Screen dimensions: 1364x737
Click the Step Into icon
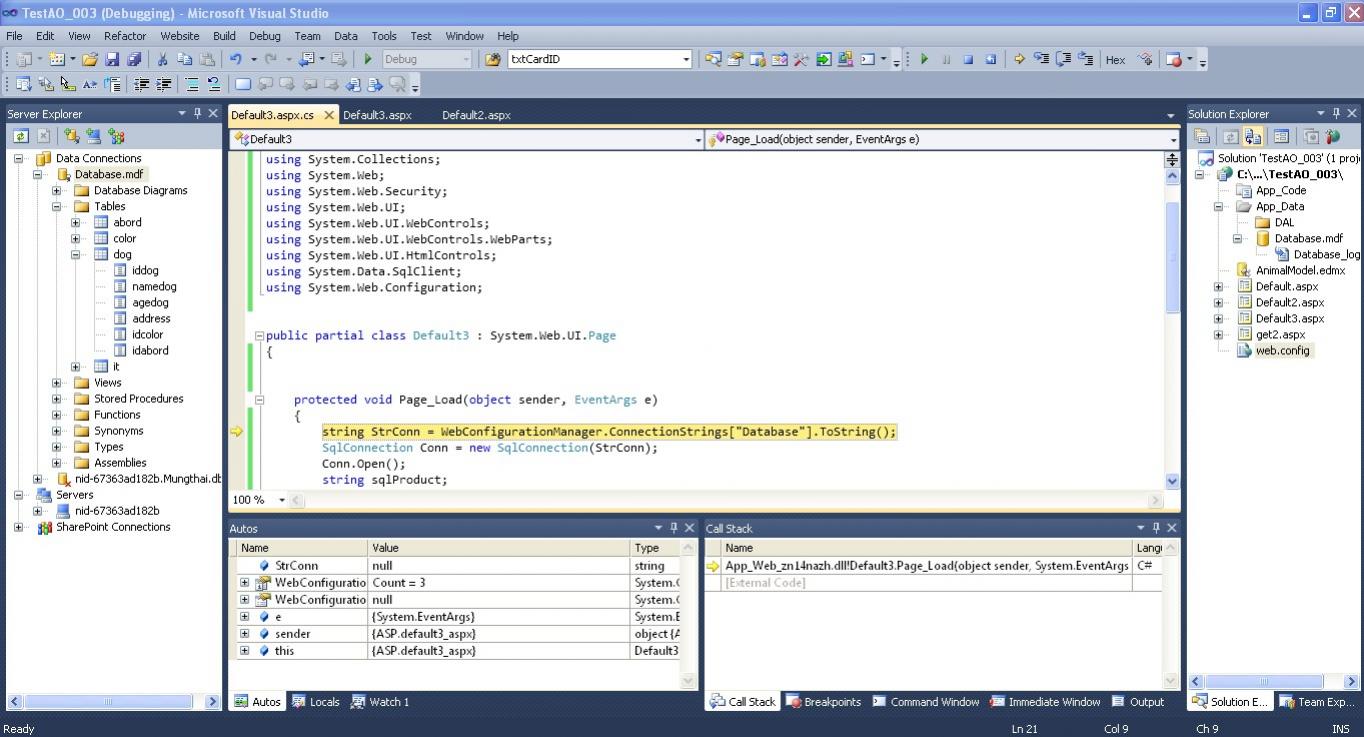tap(1041, 59)
